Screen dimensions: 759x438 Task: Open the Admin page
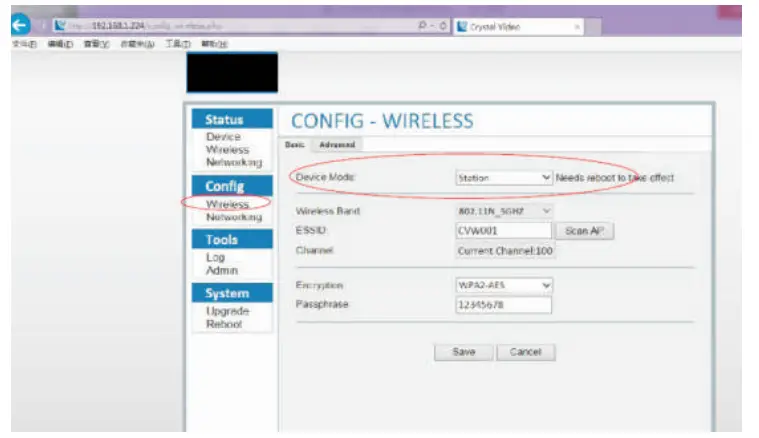(x=222, y=270)
